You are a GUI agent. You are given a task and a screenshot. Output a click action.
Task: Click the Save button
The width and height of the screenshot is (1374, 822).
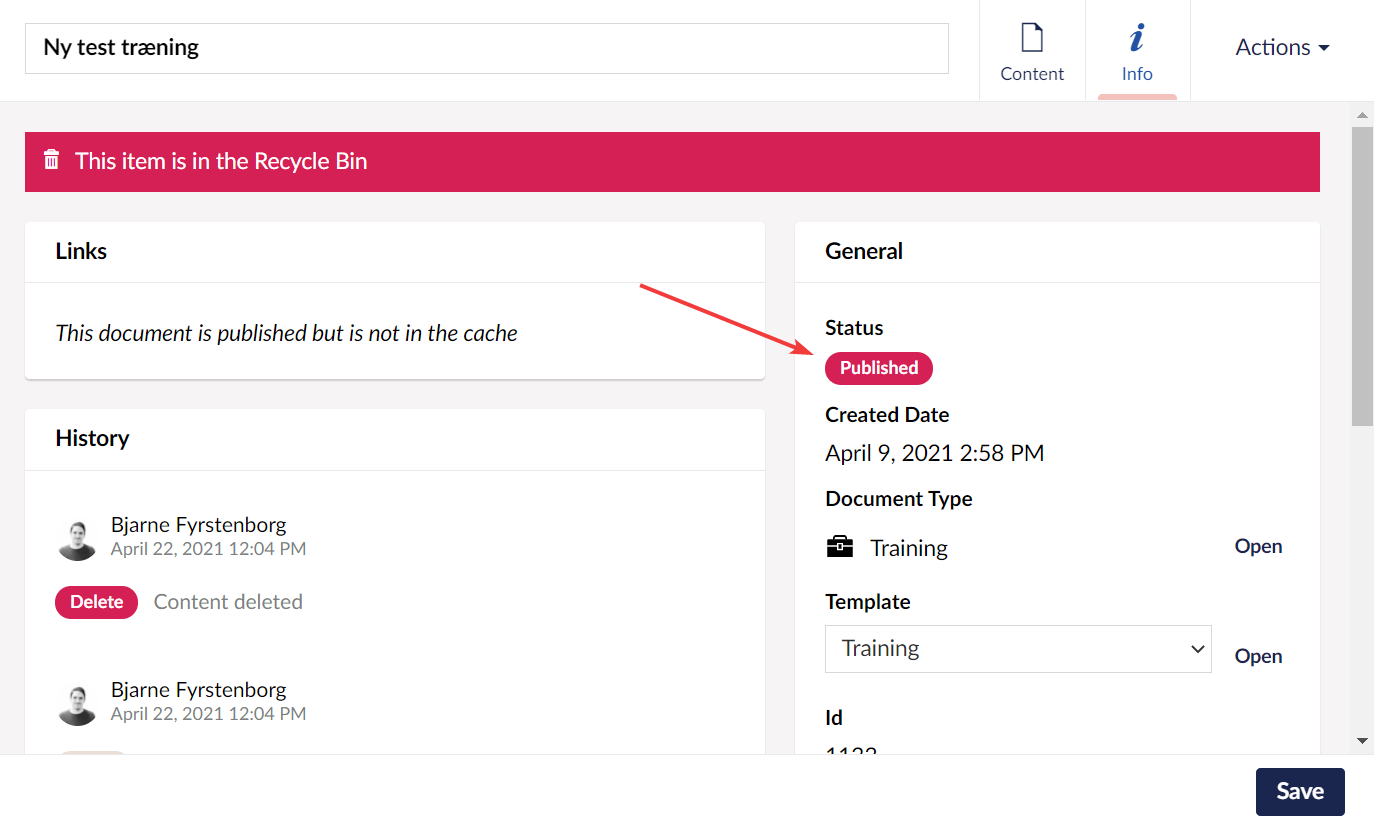[x=1299, y=791]
